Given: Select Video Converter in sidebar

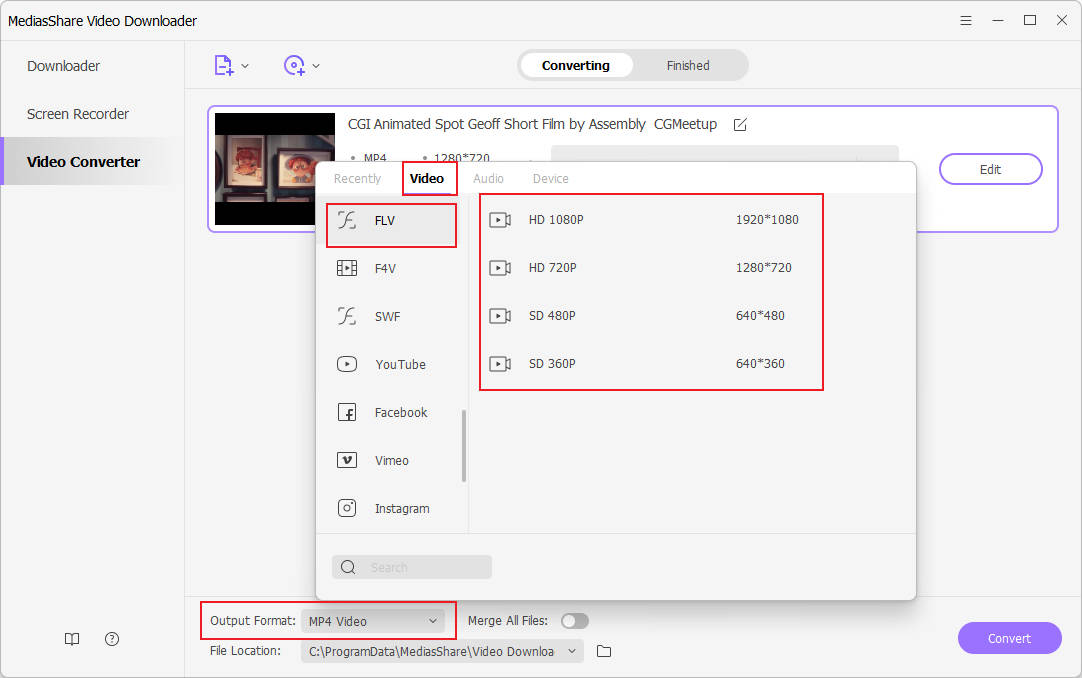Looking at the screenshot, I should [x=83, y=161].
